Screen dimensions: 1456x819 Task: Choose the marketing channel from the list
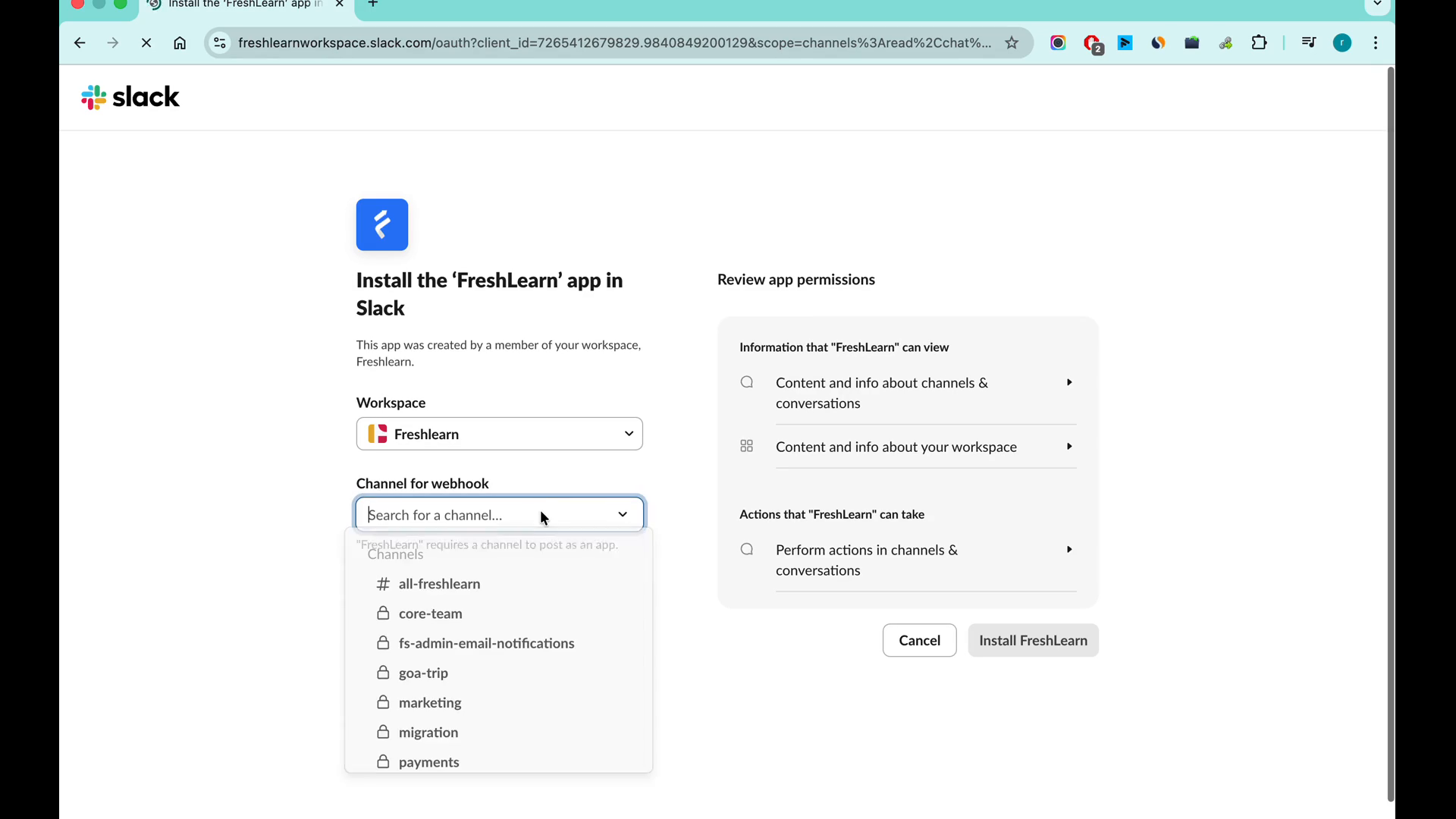point(430,703)
